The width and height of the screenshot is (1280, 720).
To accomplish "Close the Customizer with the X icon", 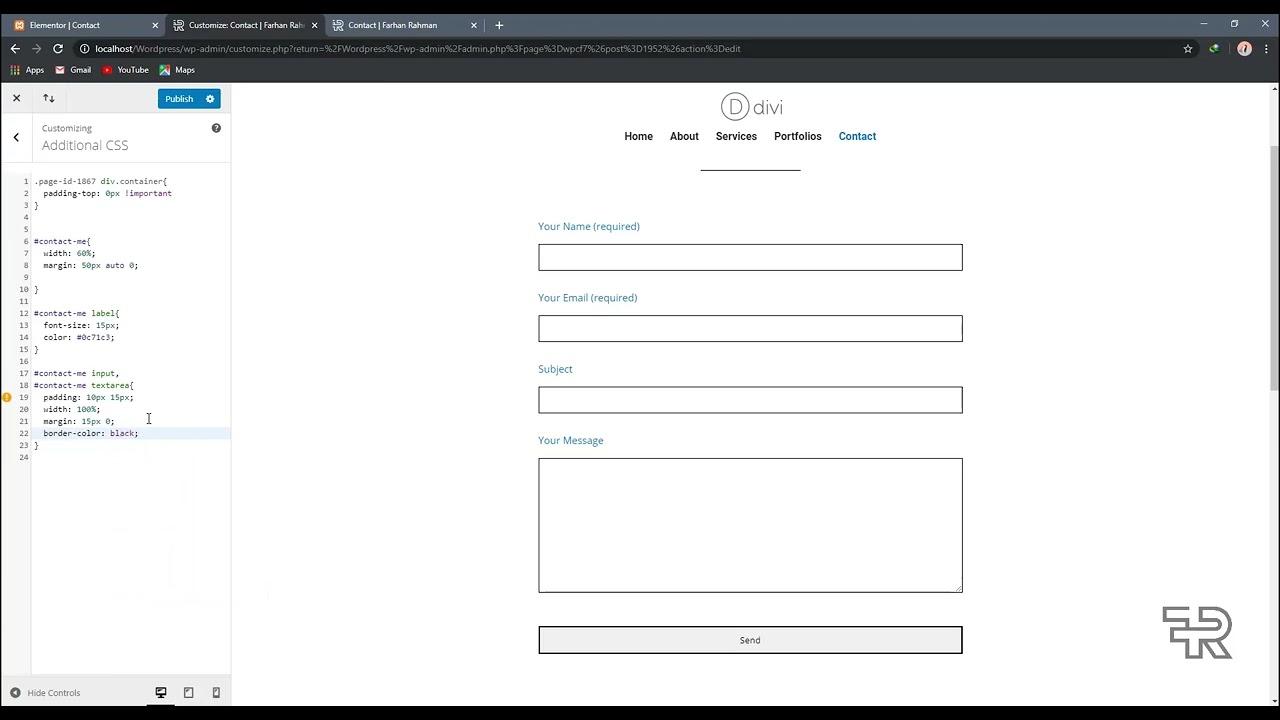I will [16, 98].
